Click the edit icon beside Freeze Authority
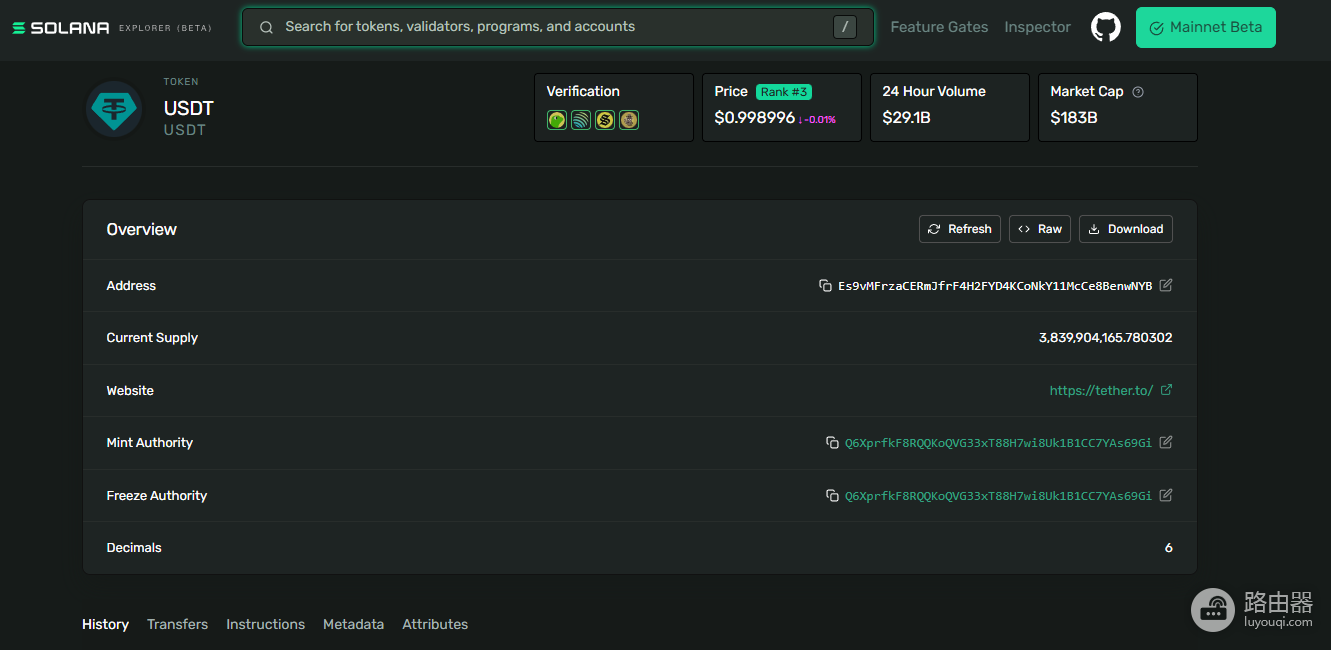 [1166, 495]
